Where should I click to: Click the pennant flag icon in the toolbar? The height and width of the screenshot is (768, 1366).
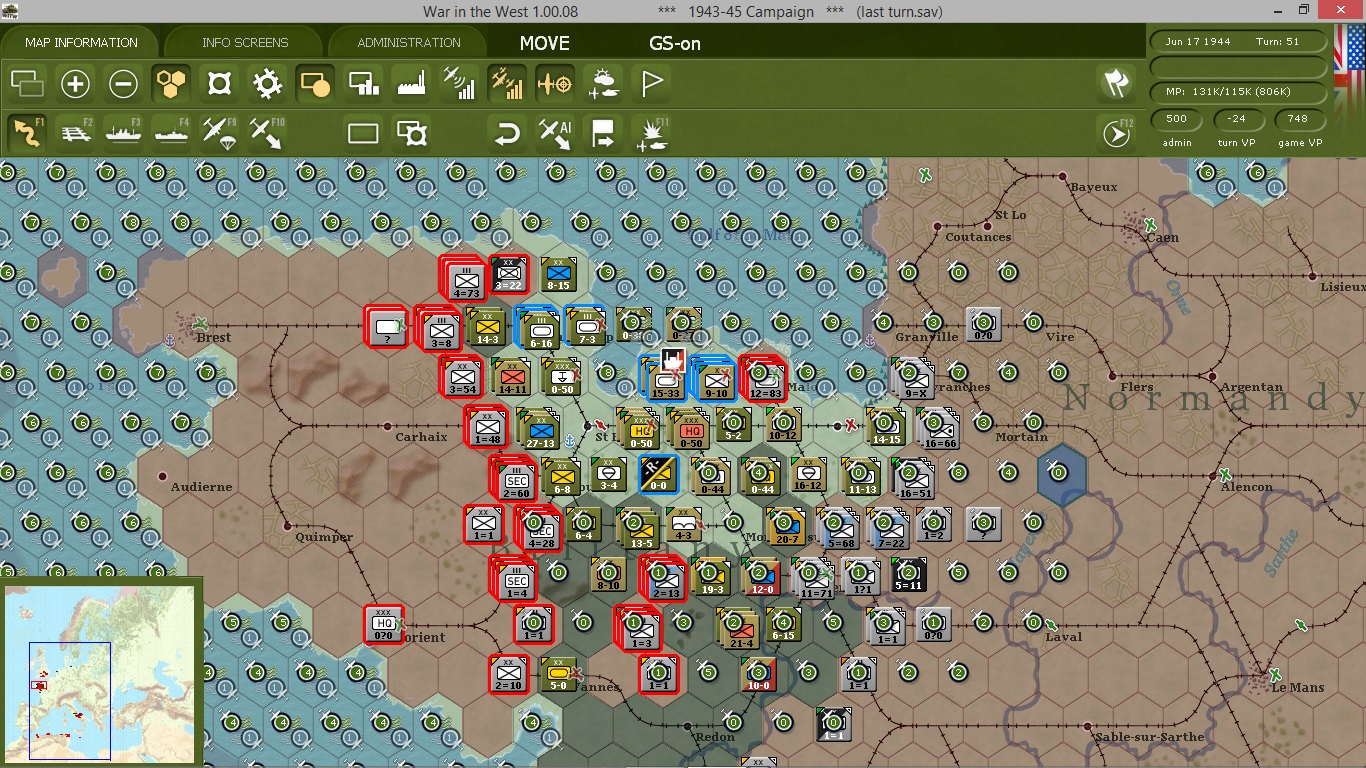pyautogui.click(x=651, y=84)
